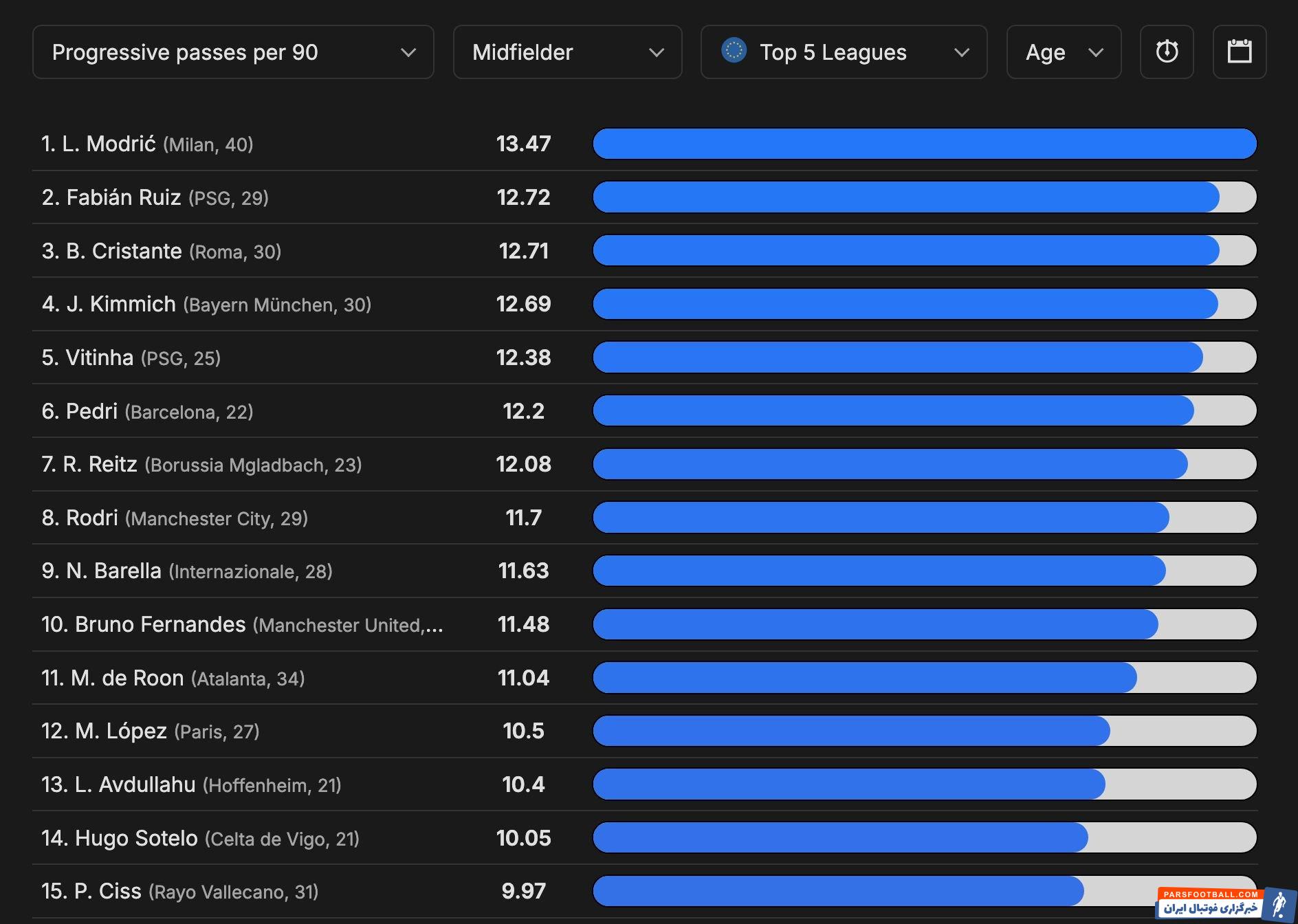The width and height of the screenshot is (1298, 924).
Task: Click J. Kimmich in the ranking list
Action: (121, 304)
